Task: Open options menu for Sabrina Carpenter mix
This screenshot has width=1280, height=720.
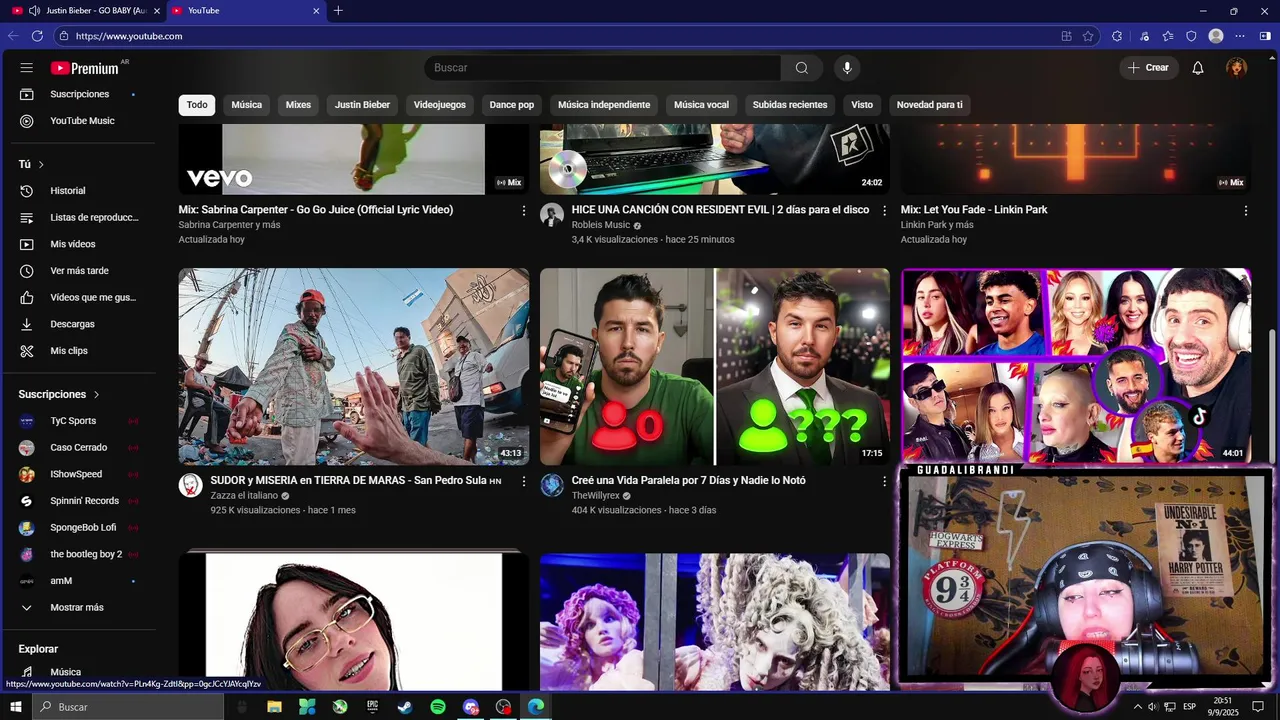Action: pos(524,211)
